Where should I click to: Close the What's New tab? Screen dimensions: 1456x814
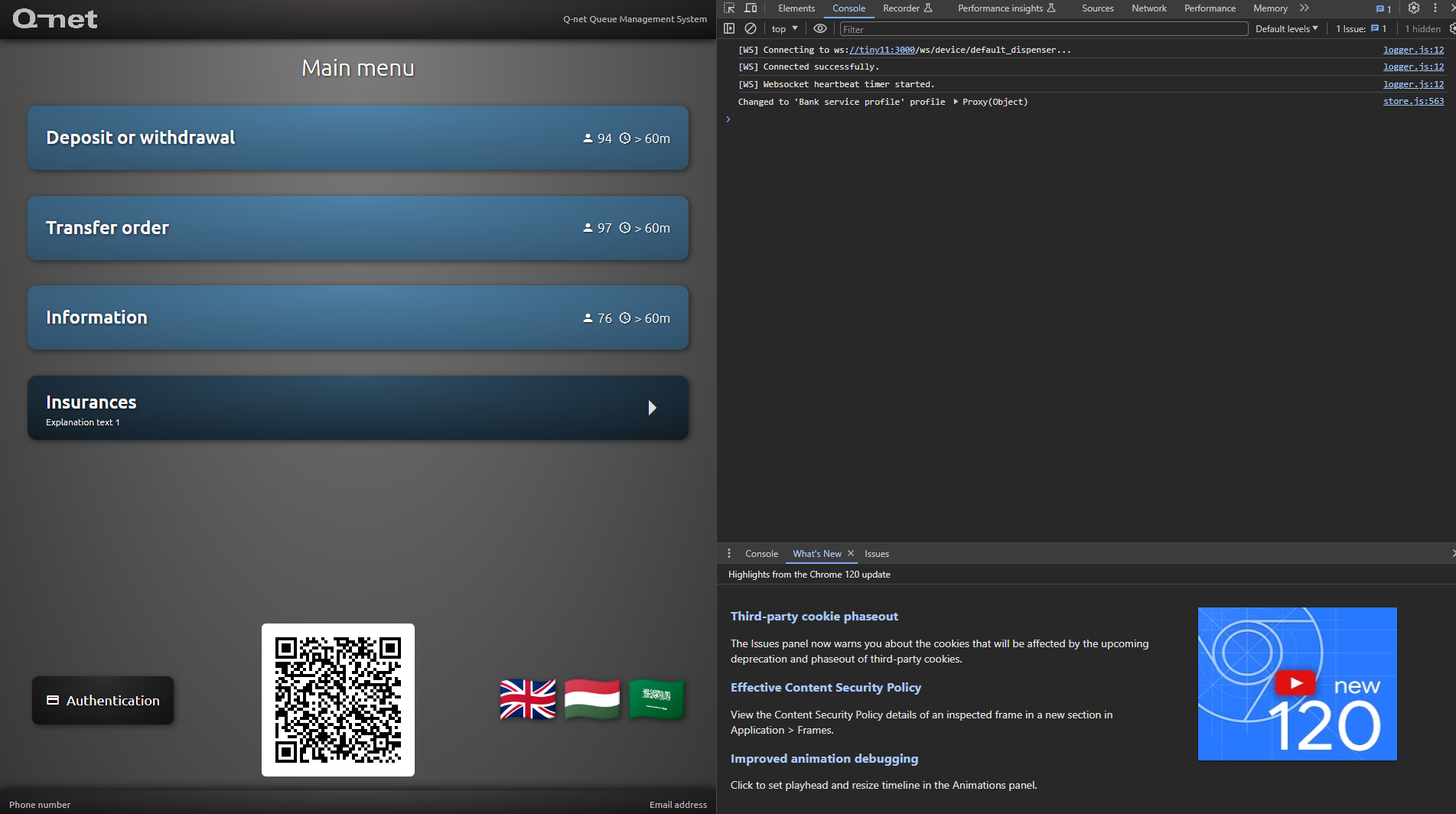851,553
